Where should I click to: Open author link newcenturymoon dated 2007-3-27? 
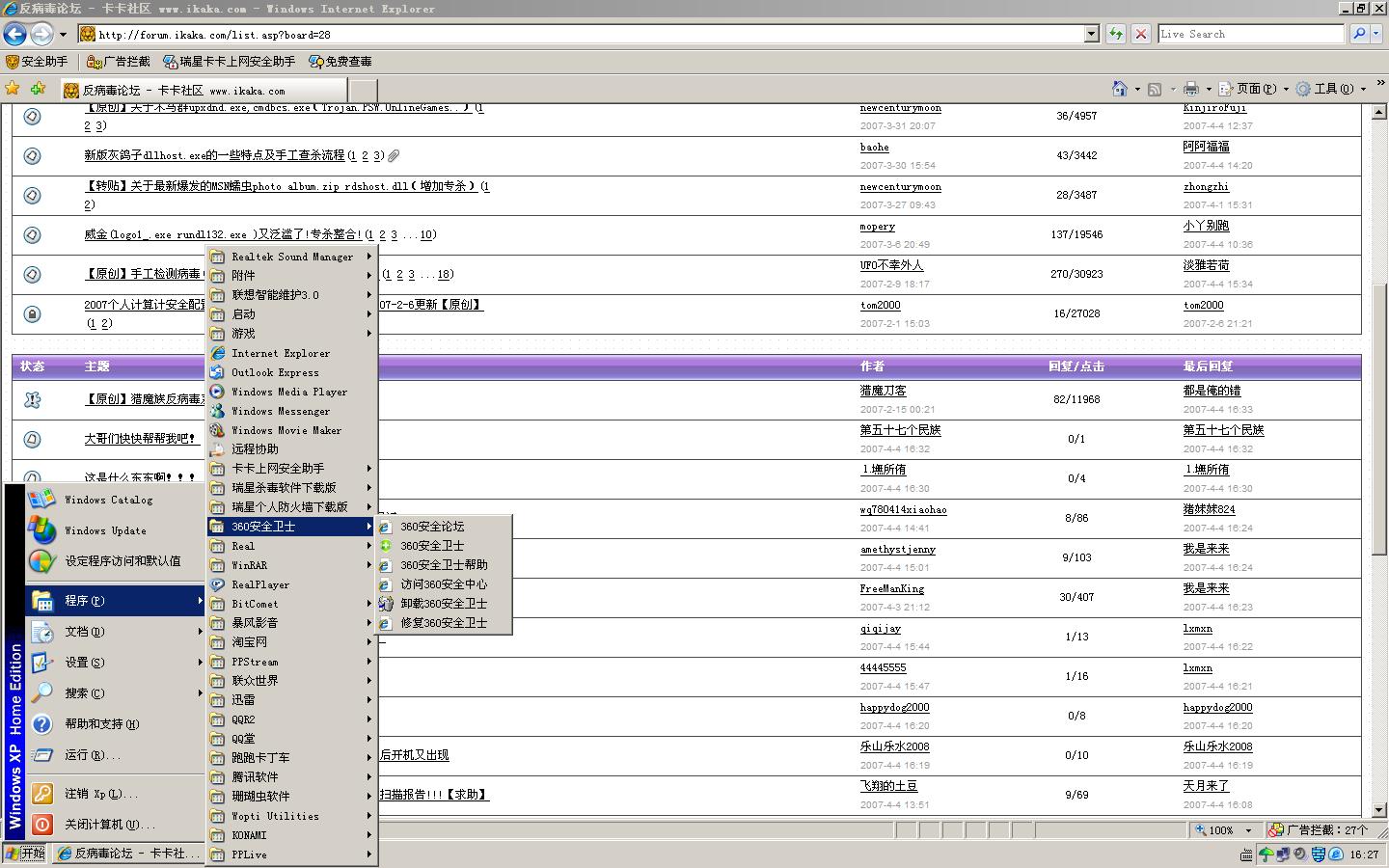click(x=901, y=186)
